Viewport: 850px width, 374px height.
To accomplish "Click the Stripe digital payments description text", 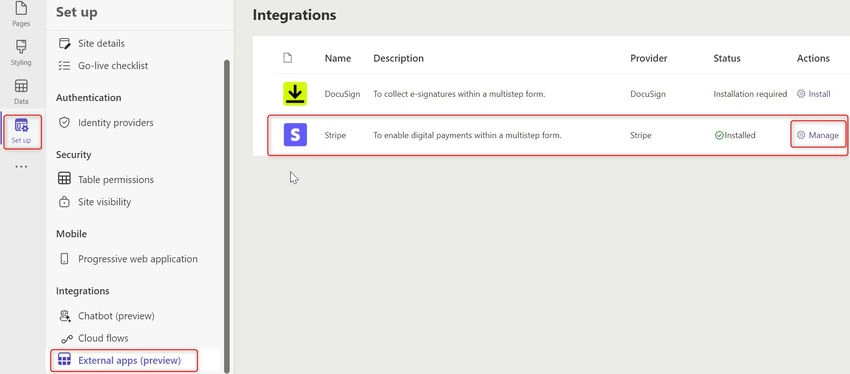I will pos(467,136).
